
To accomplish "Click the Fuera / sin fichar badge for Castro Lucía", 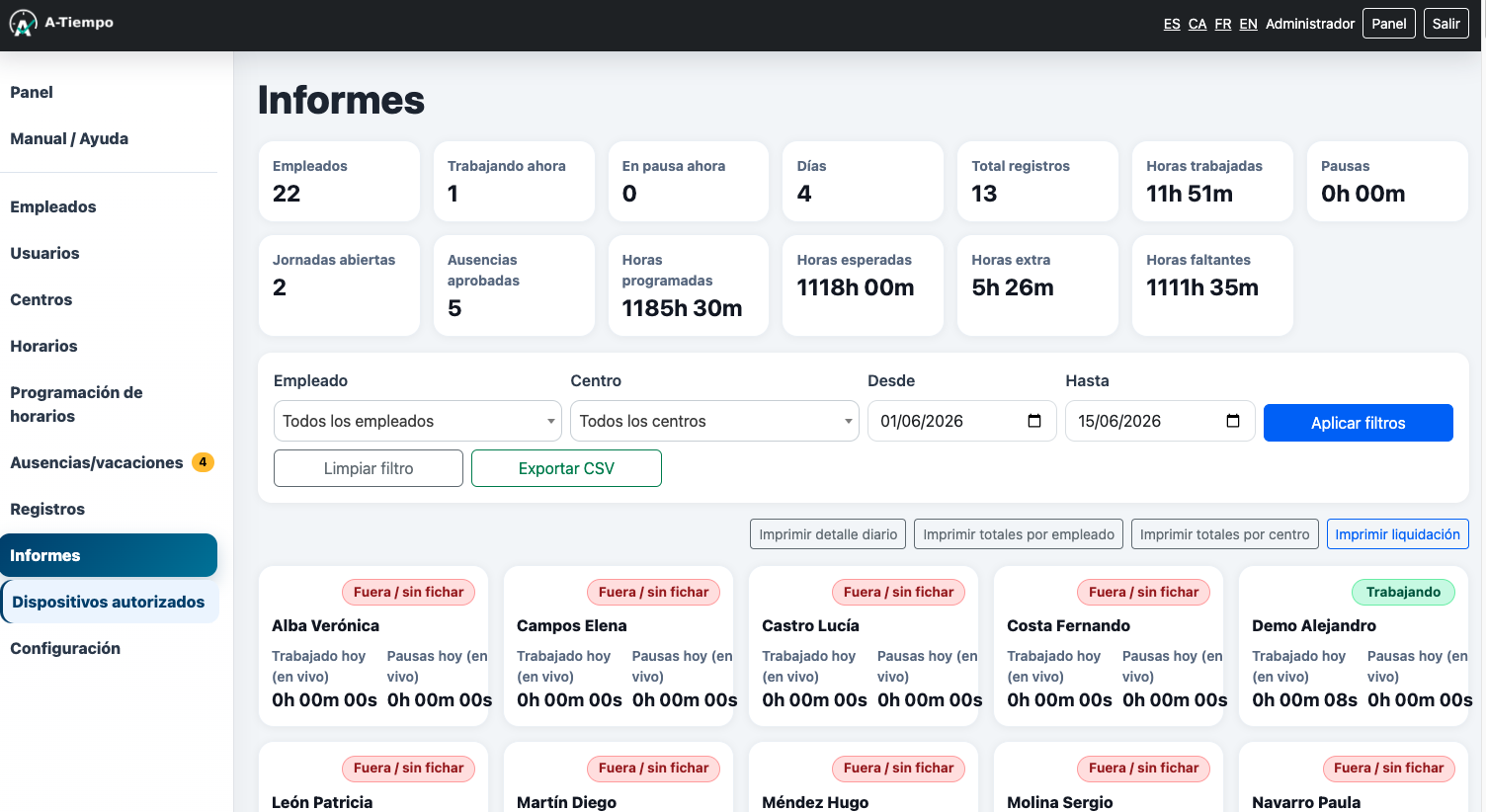I will [x=898, y=592].
